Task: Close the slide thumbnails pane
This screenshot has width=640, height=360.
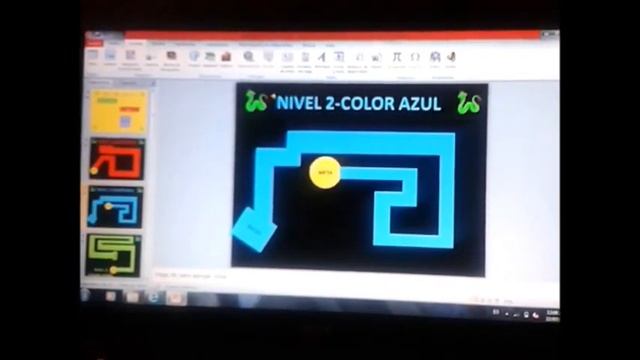Action: [x=153, y=83]
